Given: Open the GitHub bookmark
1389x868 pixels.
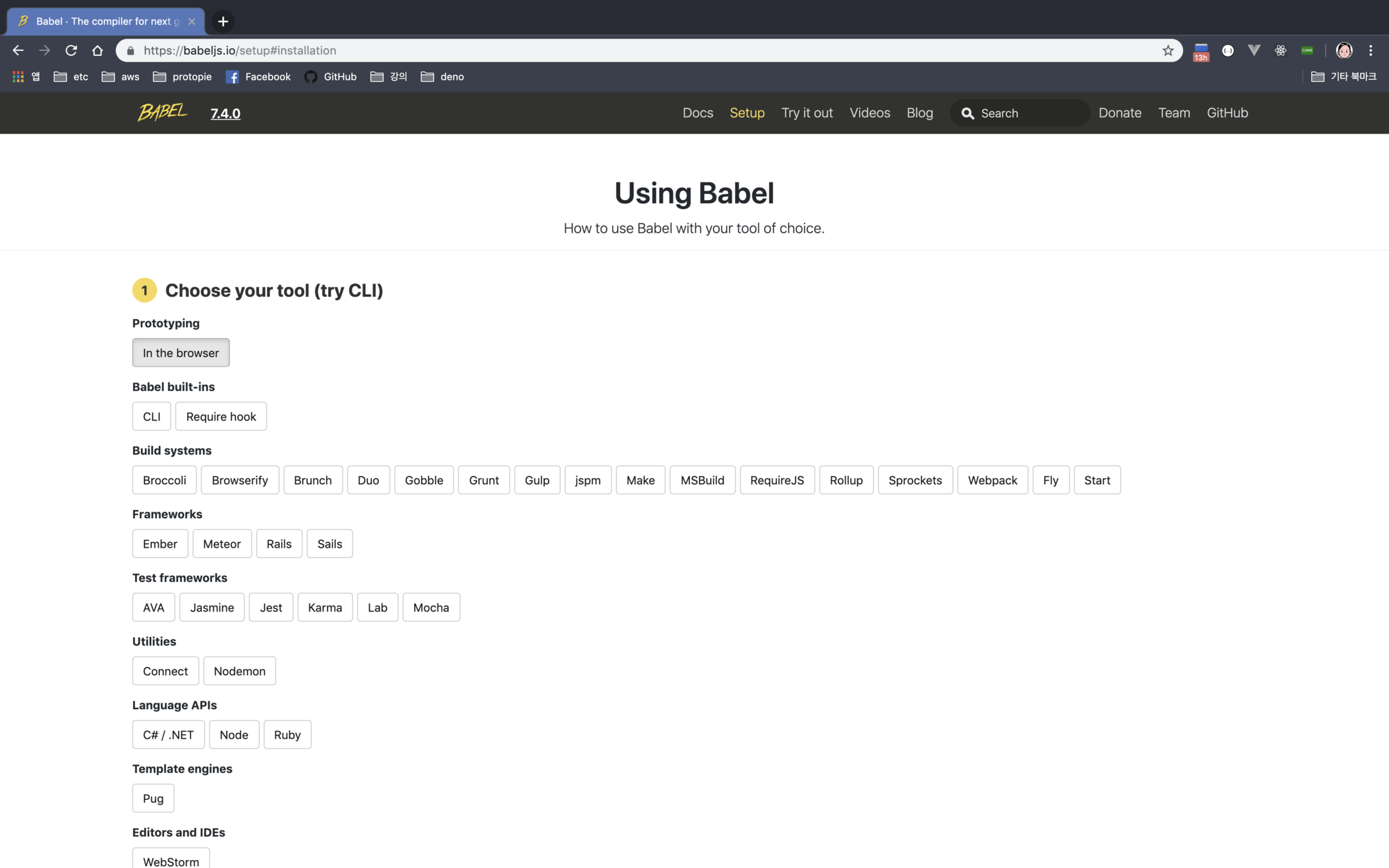Looking at the screenshot, I should (331, 77).
